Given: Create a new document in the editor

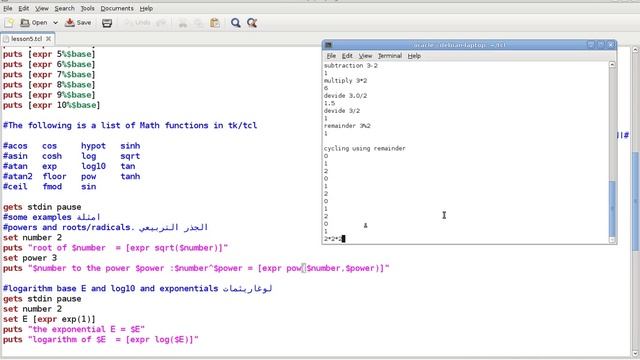Looking at the screenshot, I should (x=9, y=23).
